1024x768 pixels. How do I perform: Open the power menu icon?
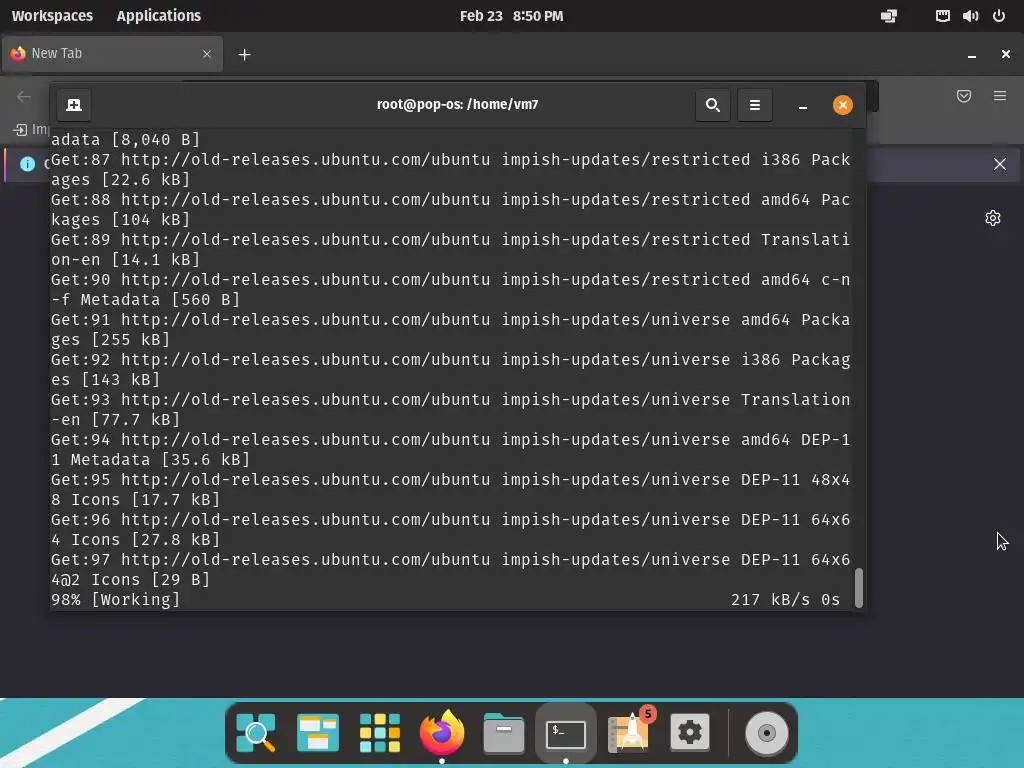pos(999,16)
